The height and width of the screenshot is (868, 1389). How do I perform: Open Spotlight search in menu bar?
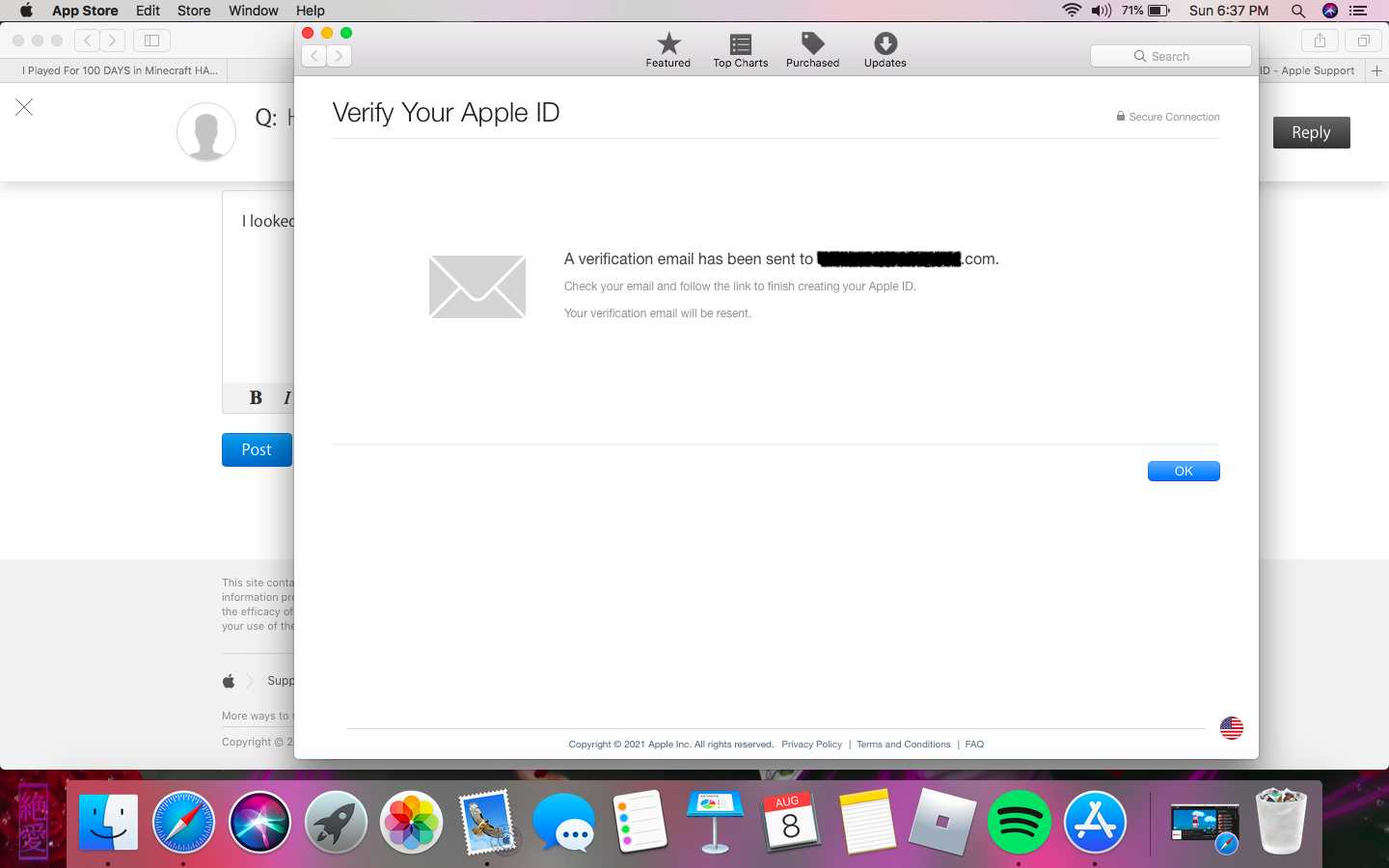point(1298,11)
